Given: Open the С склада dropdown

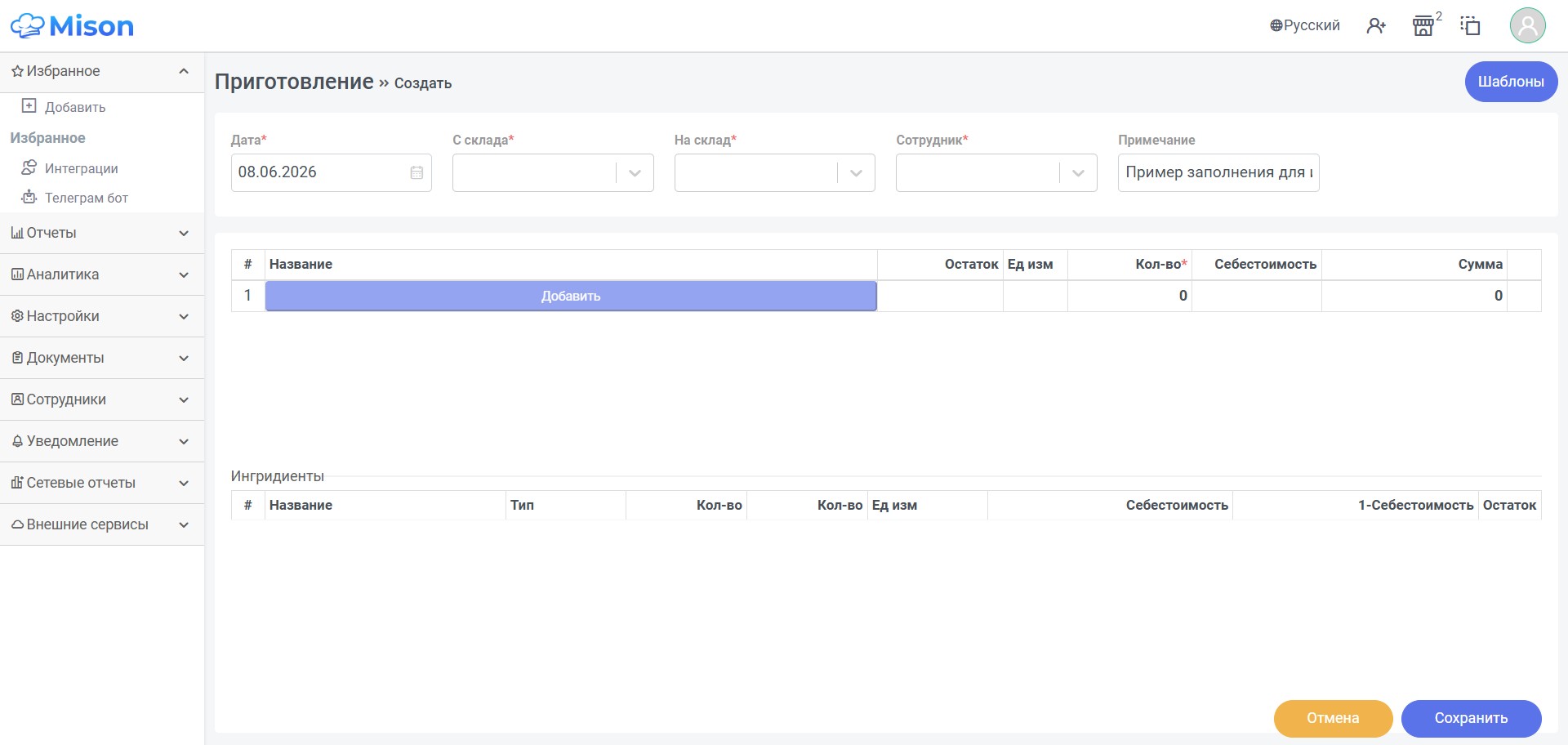Looking at the screenshot, I should 553,172.
